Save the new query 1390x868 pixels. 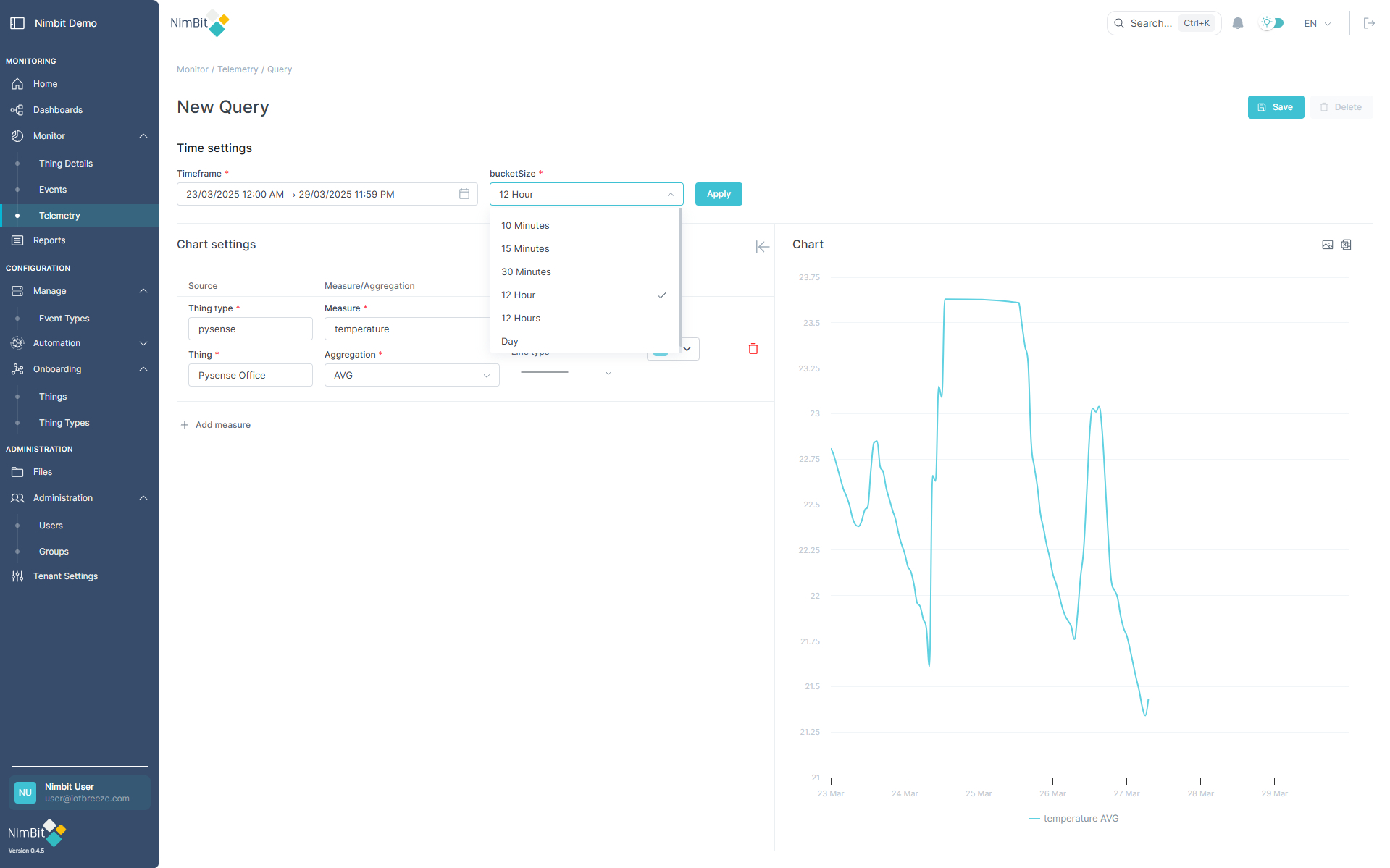(1276, 106)
